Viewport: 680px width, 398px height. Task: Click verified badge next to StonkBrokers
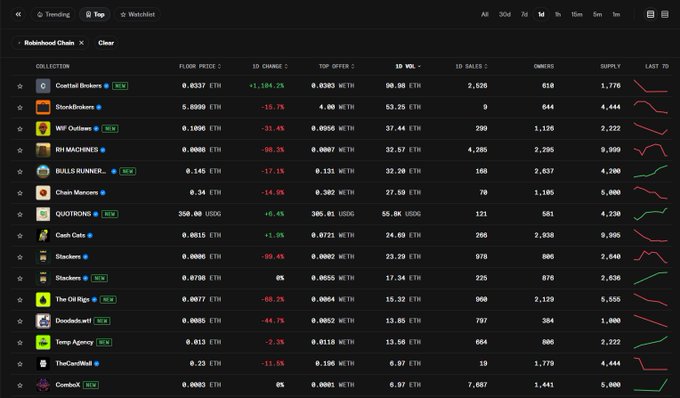click(x=99, y=108)
